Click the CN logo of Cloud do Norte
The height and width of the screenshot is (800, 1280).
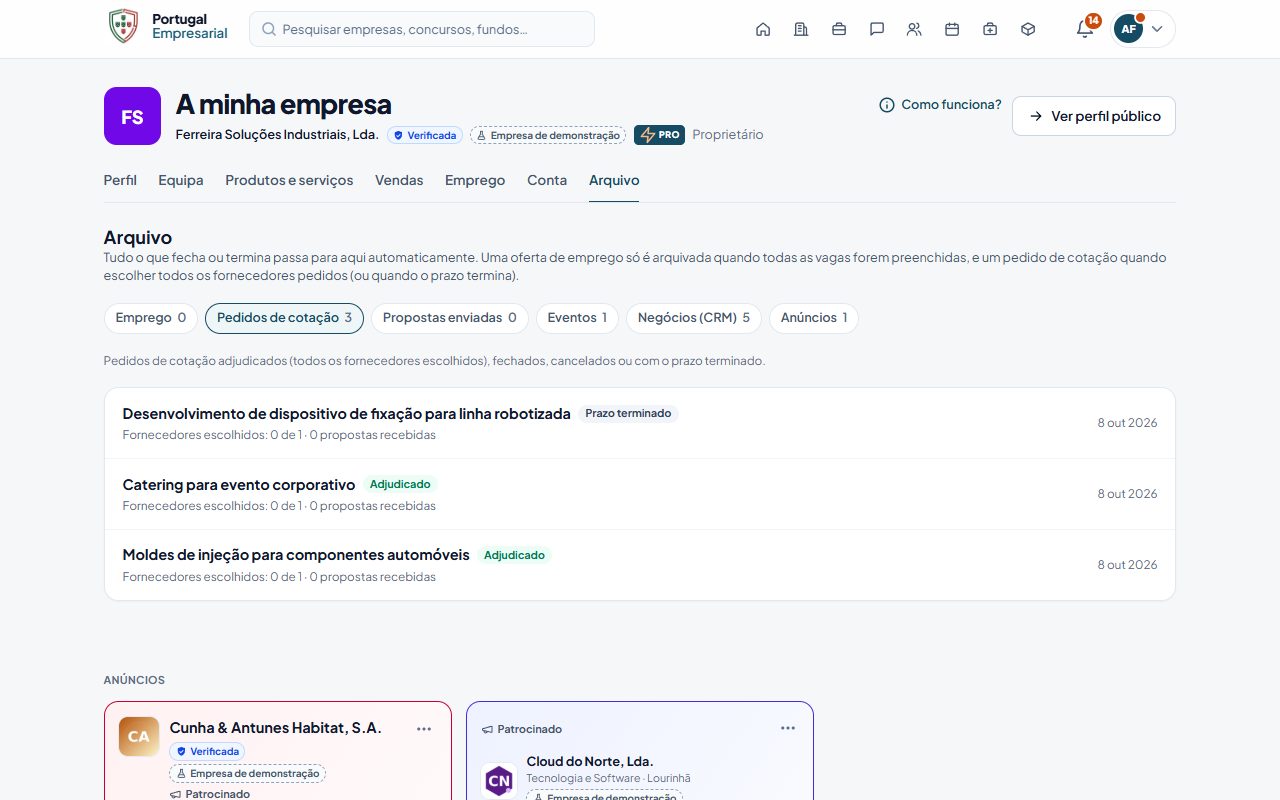coord(498,780)
